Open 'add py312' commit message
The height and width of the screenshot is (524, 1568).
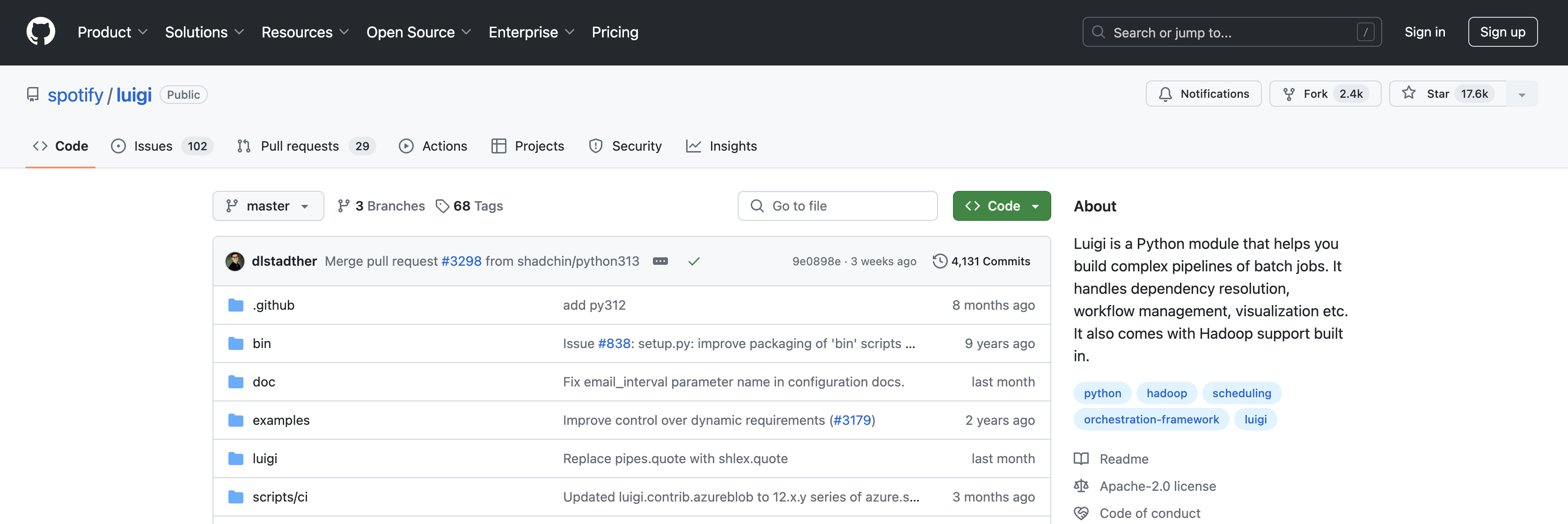(x=594, y=306)
